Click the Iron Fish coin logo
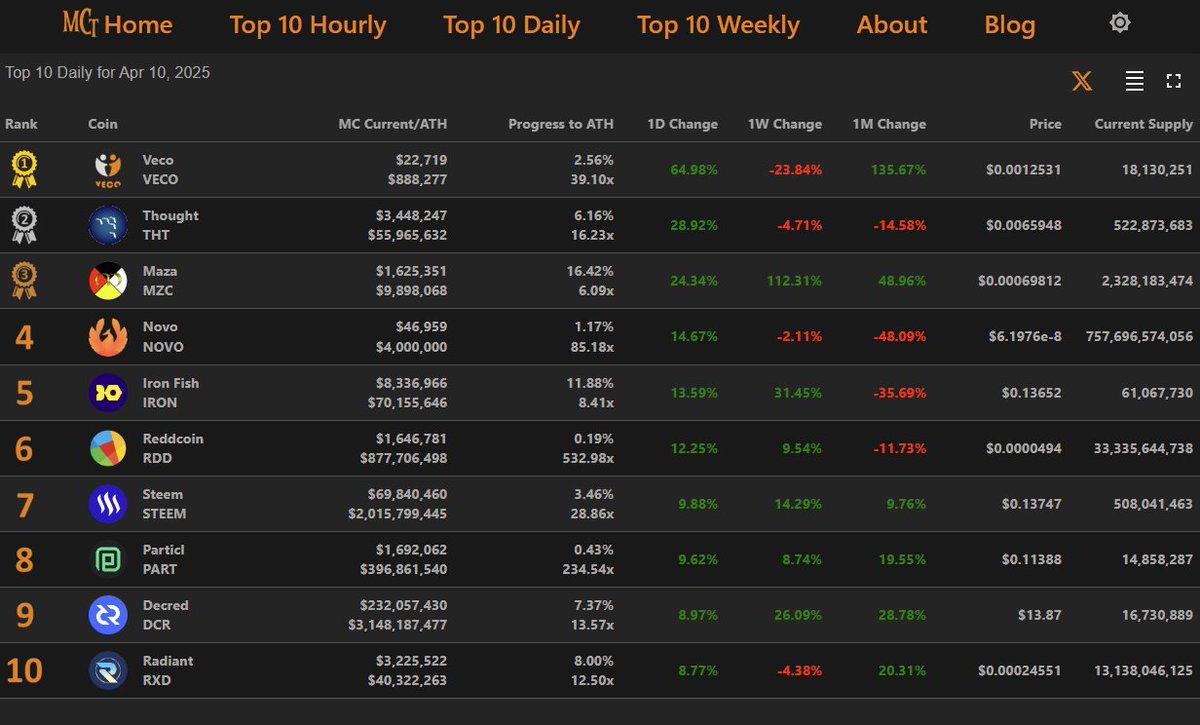 coord(107,392)
